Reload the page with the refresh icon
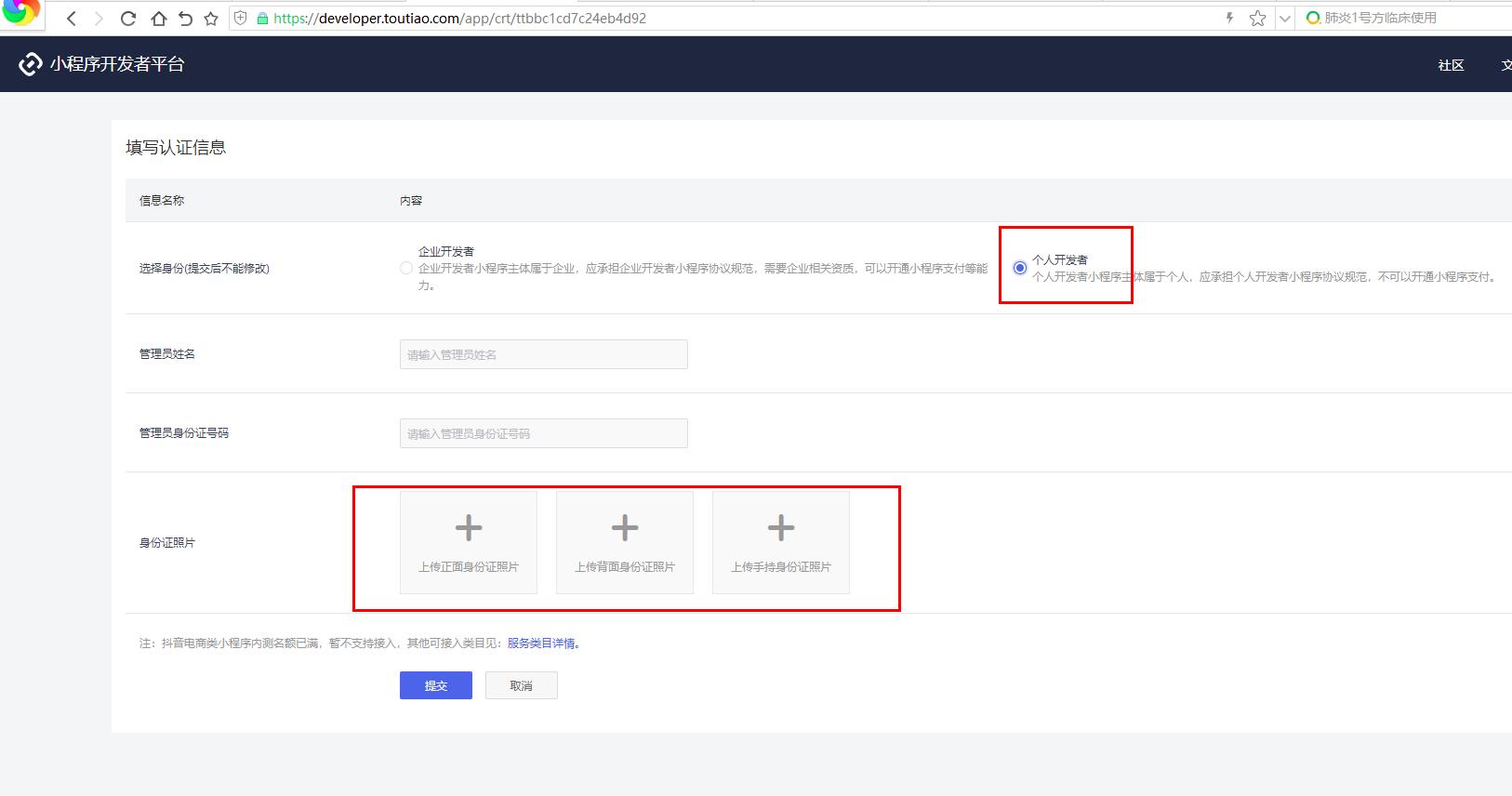Screen dimensions: 1512x796 pyautogui.click(x=128, y=19)
